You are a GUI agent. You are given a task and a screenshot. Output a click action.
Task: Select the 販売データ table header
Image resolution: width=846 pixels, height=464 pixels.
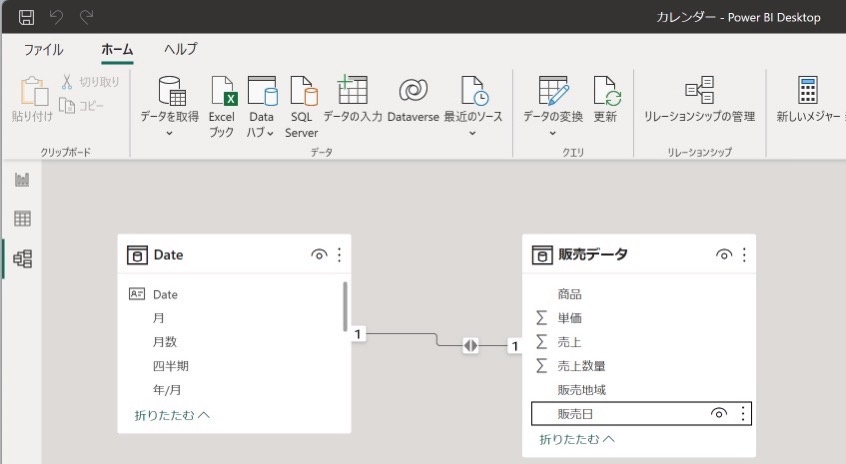tap(639, 255)
